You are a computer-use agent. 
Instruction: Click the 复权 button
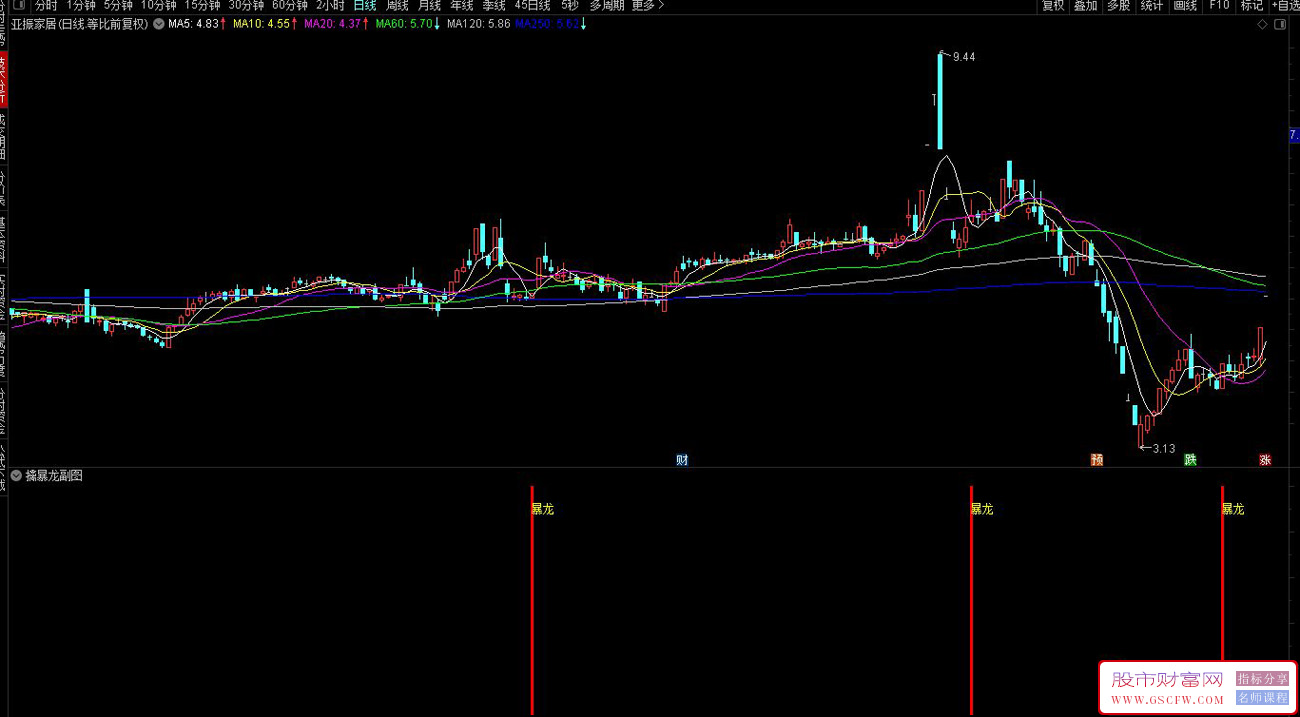1053,5
